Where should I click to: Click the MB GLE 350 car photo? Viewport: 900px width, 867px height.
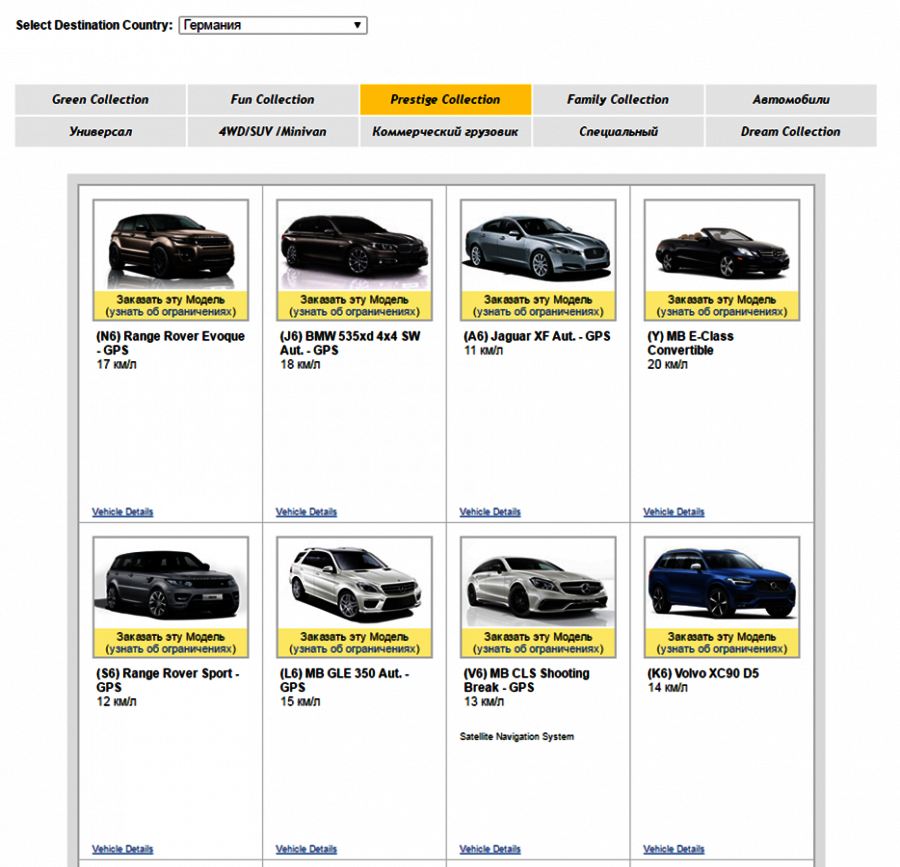pyautogui.click(x=354, y=584)
